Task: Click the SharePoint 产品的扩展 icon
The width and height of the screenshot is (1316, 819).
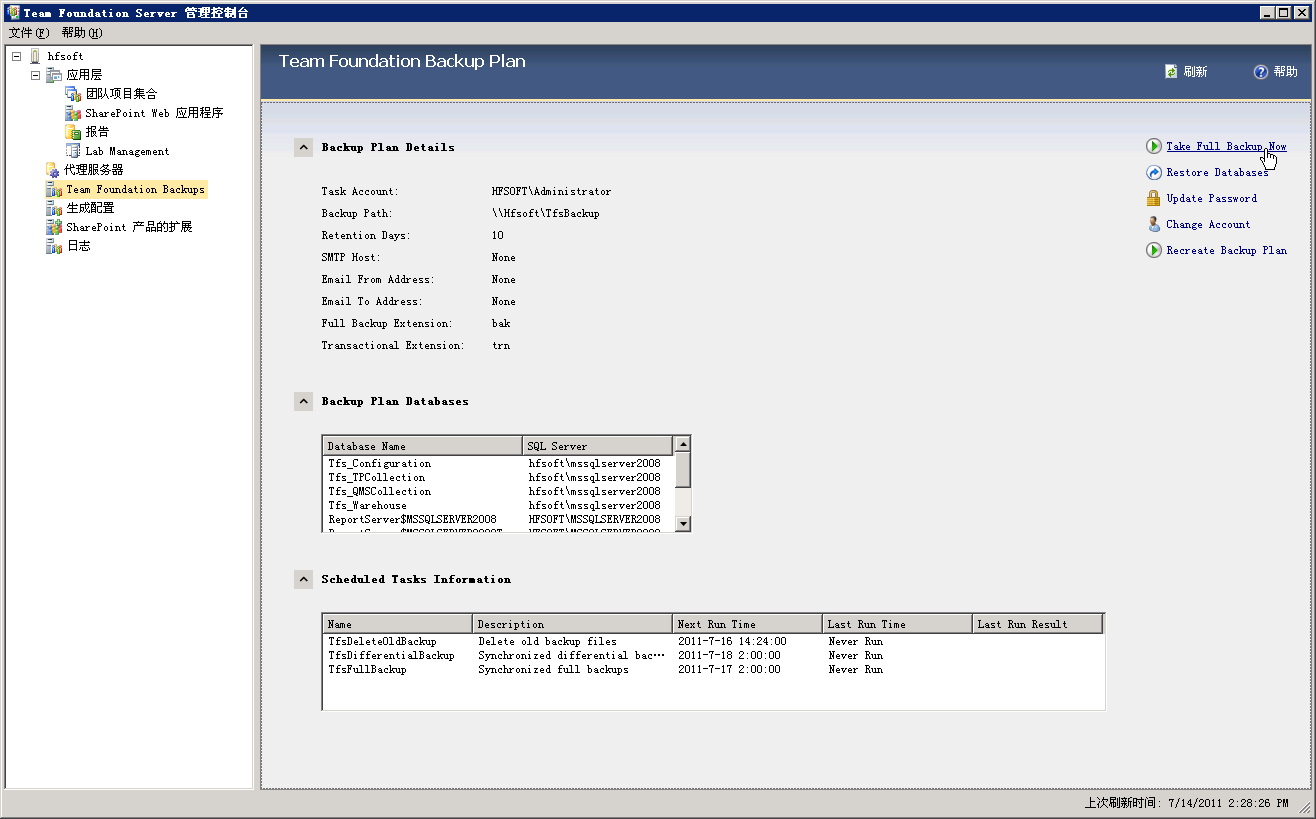Action: (54, 227)
